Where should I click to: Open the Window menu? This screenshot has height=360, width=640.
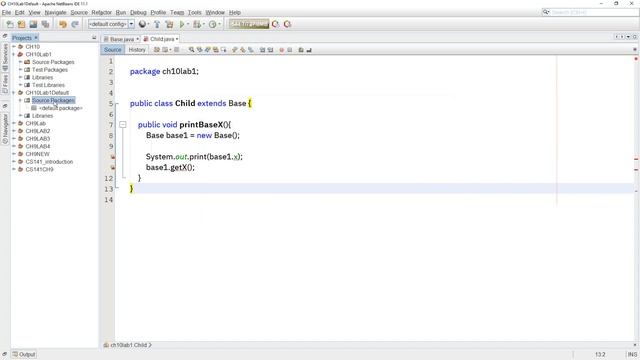coord(215,13)
